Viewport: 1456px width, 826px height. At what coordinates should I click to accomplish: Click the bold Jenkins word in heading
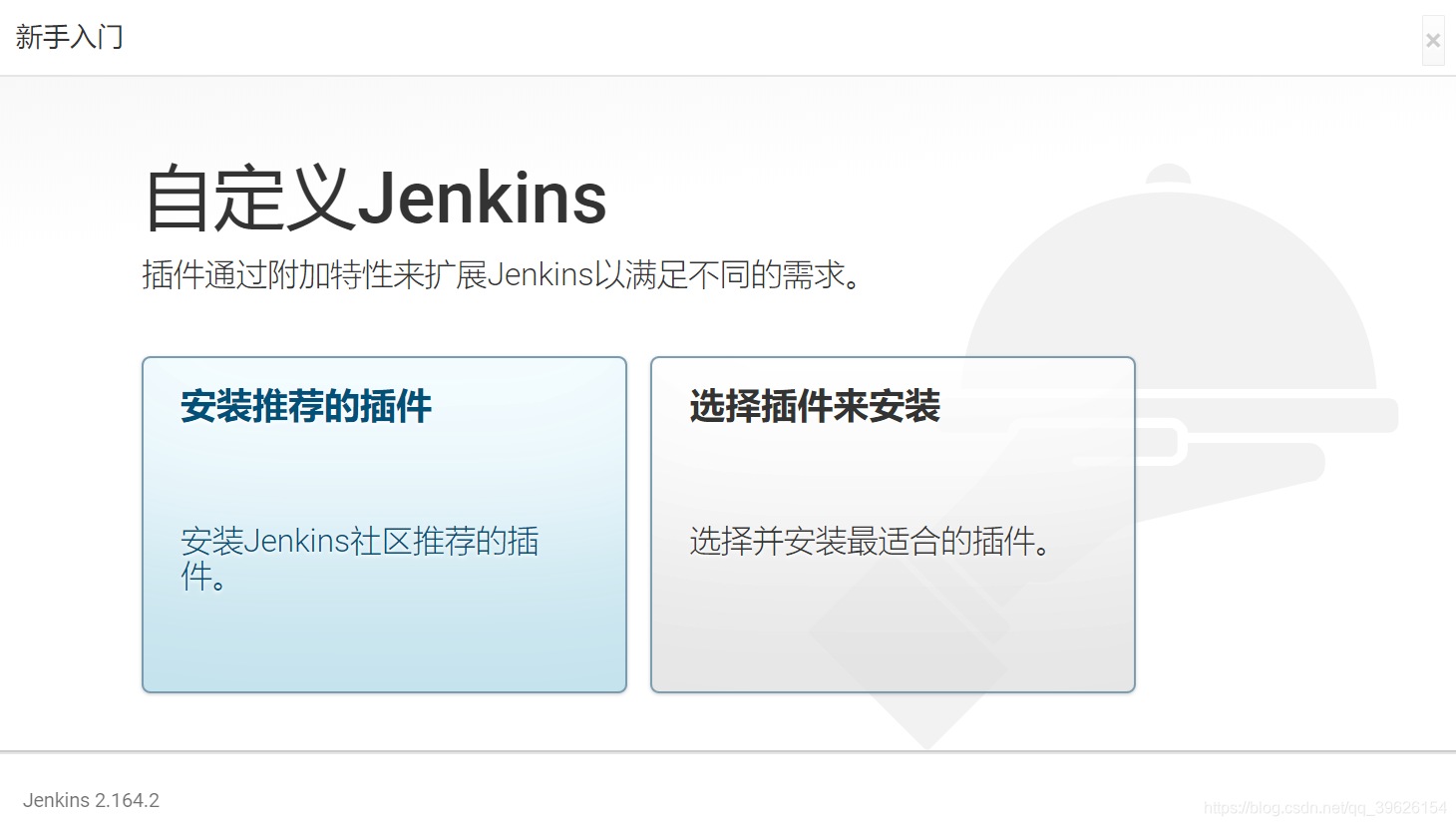click(482, 199)
